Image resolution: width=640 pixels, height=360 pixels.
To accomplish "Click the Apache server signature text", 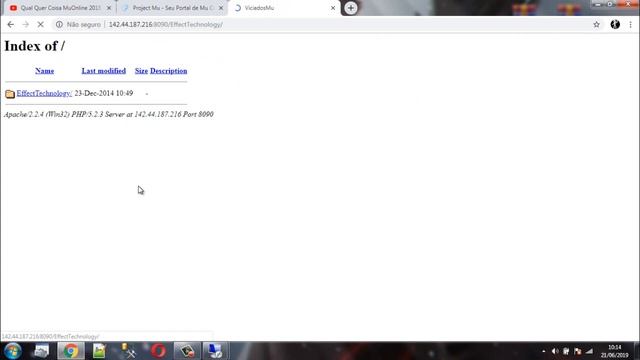I will [x=109, y=114].
